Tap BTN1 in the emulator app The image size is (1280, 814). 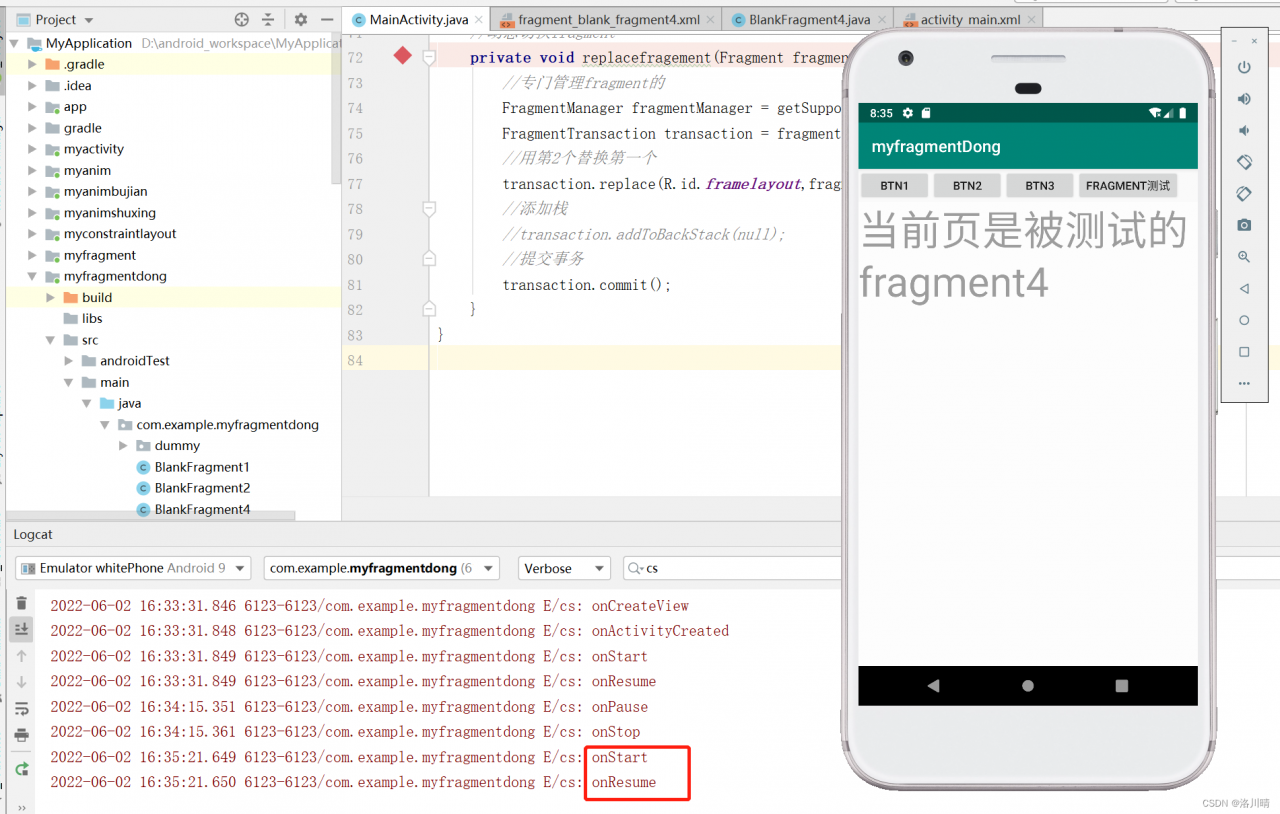(x=894, y=185)
